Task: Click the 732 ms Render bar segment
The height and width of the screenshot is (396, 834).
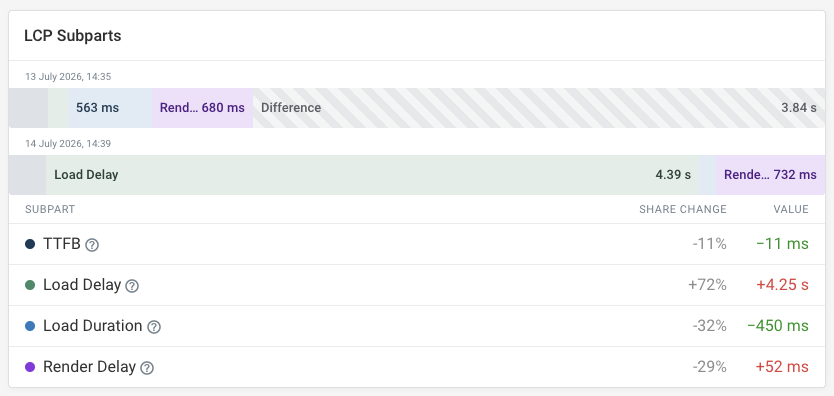Action: pyautogui.click(x=770, y=175)
